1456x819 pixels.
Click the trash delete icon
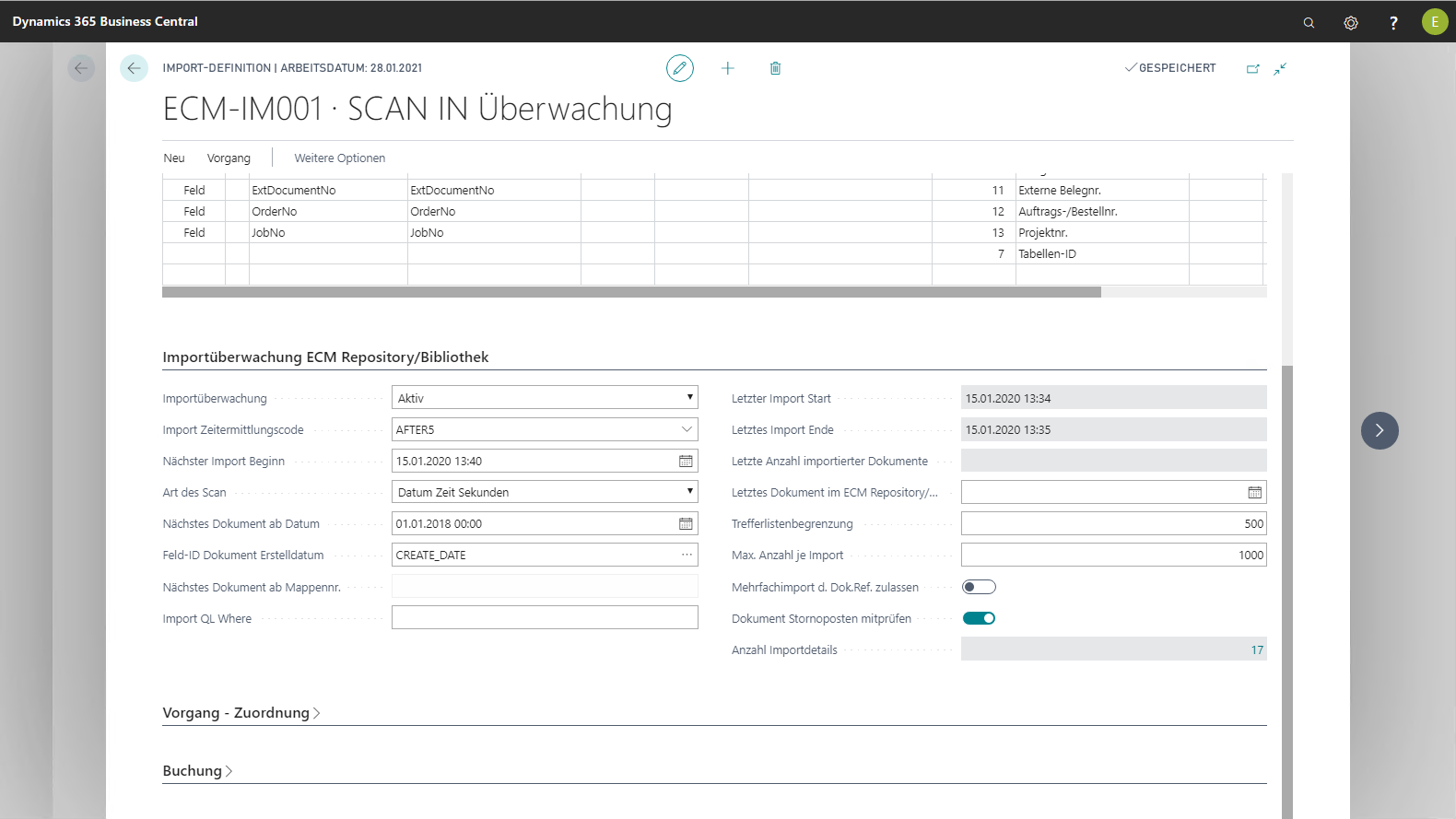(x=775, y=68)
